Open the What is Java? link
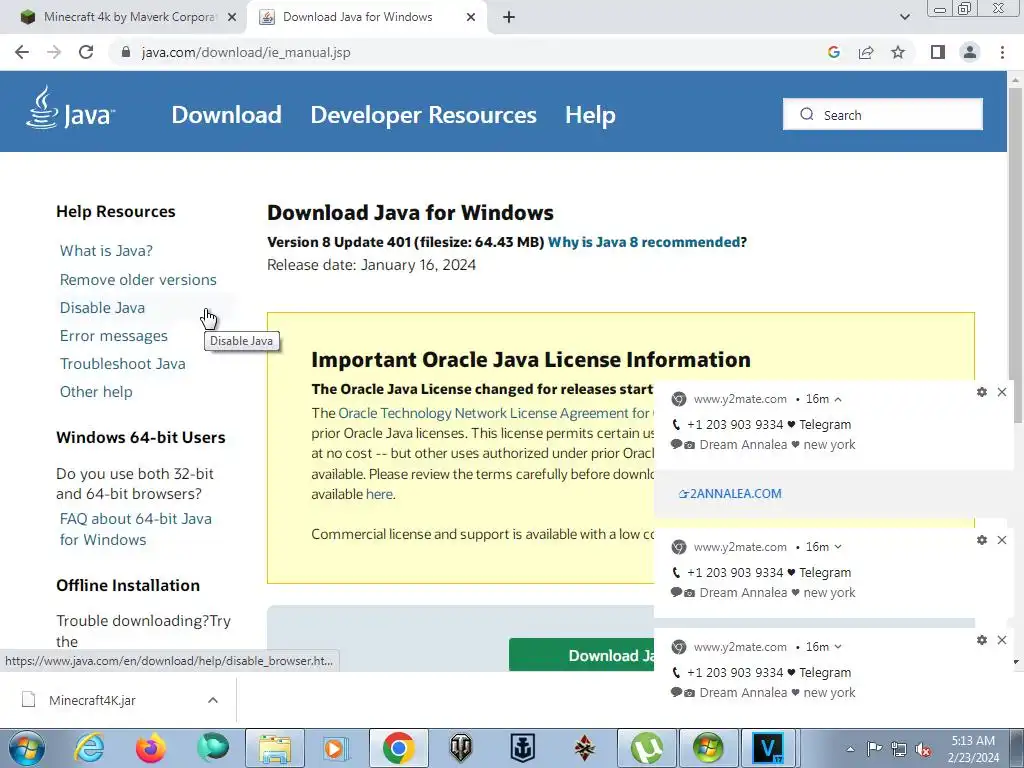 tap(106, 251)
